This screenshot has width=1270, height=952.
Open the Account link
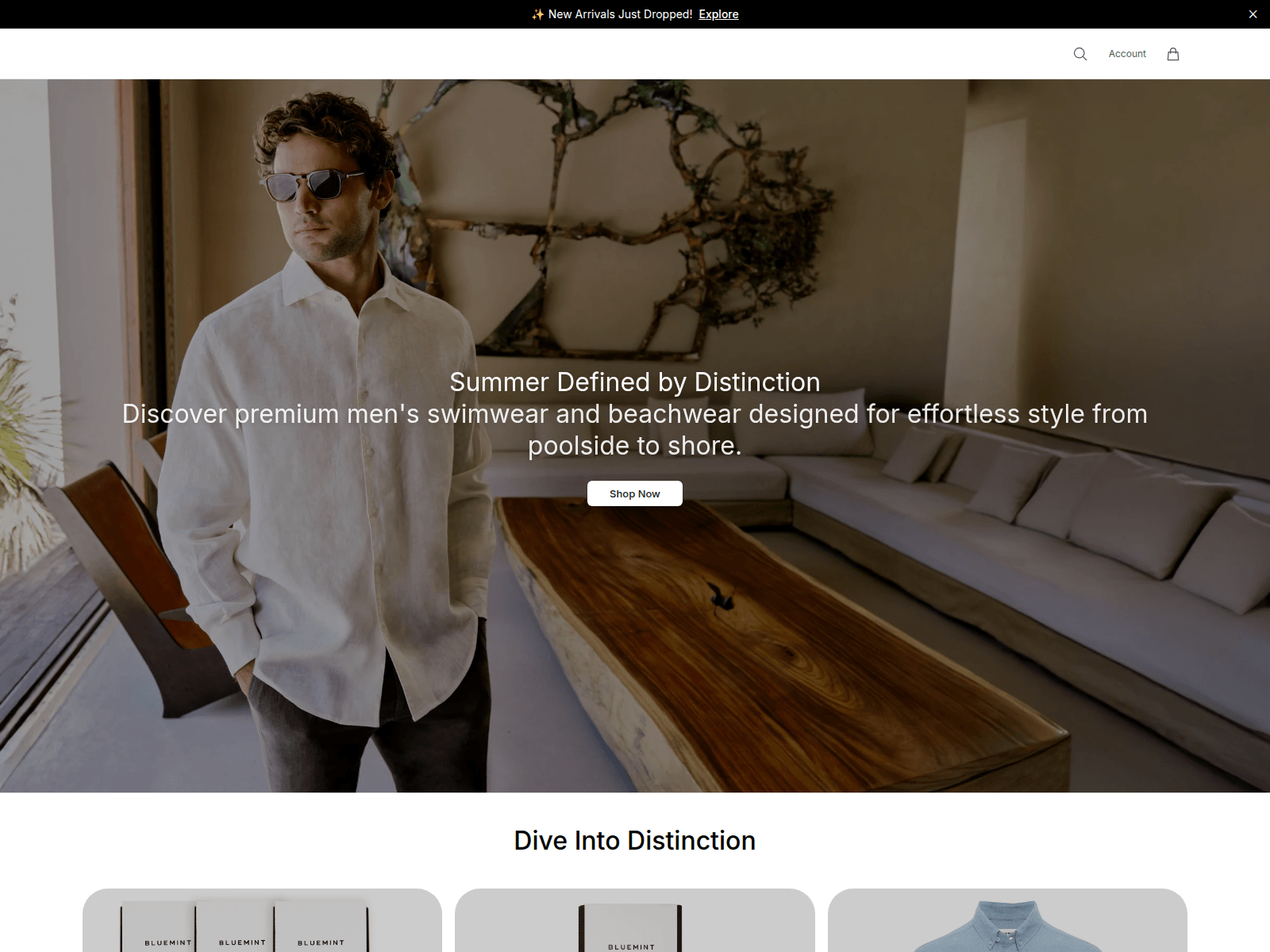[x=1127, y=54]
